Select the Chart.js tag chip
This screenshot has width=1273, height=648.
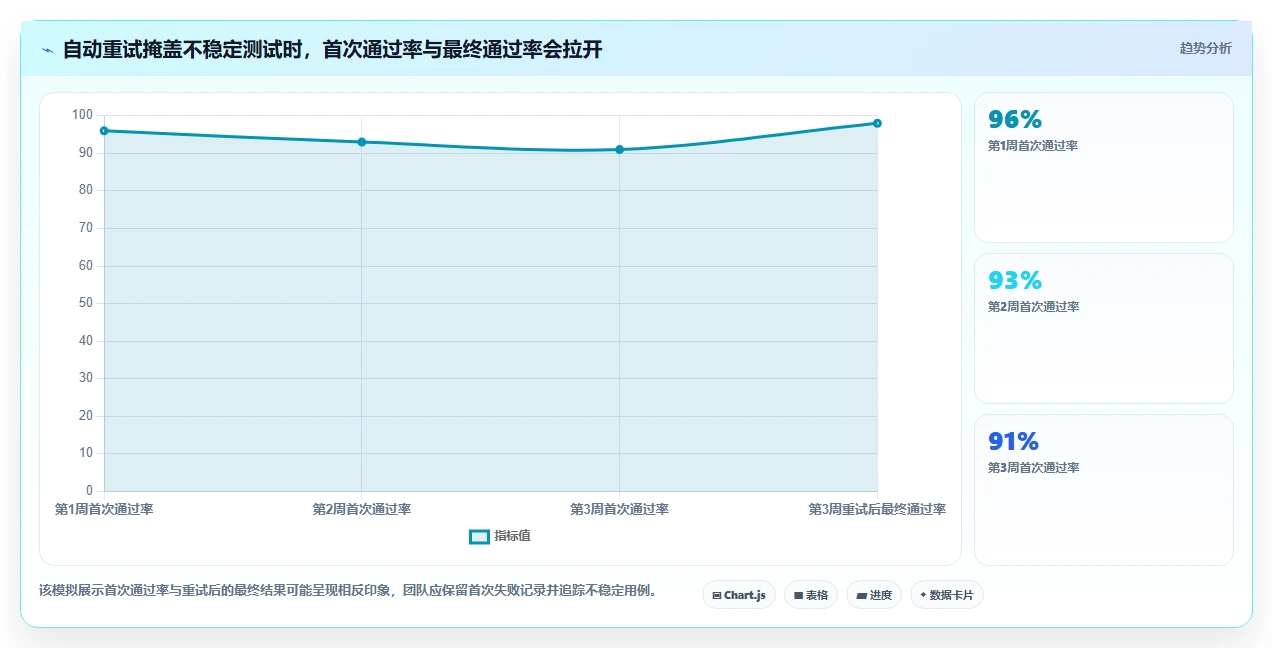click(738, 595)
